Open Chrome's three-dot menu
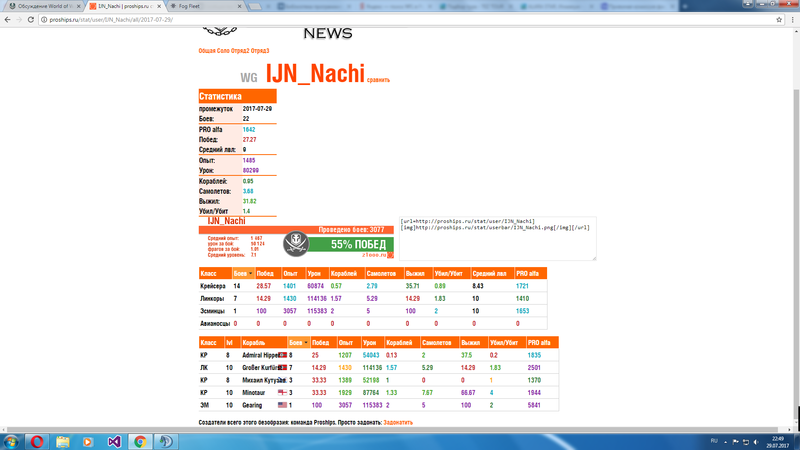This screenshot has height=450, width=800. tap(792, 19)
